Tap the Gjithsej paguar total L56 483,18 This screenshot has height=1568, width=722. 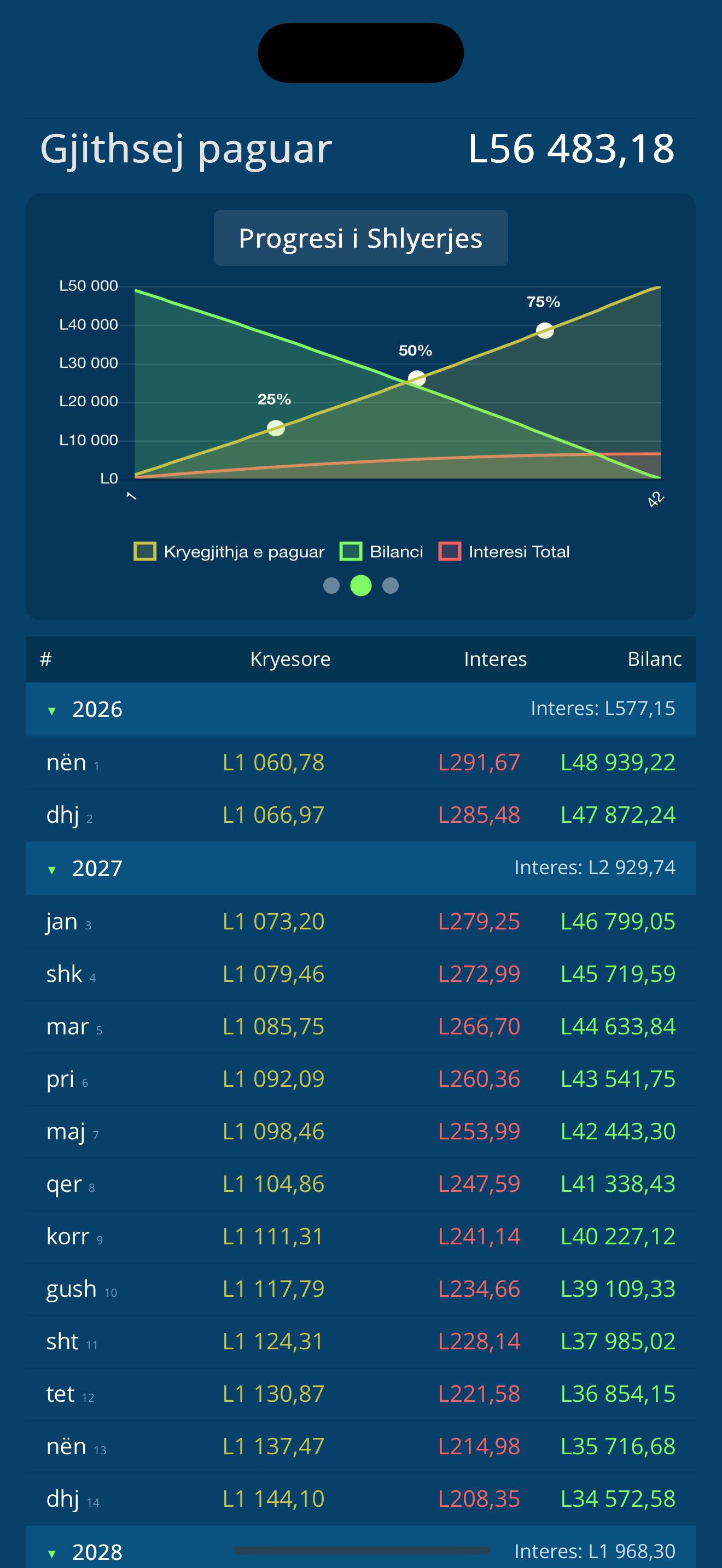[571, 148]
